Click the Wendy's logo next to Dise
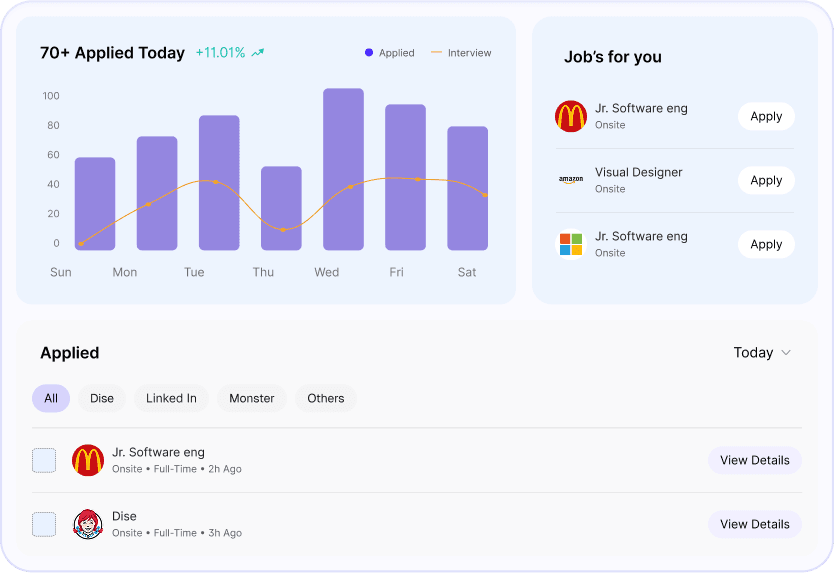This screenshot has height=573, width=834. coord(88,524)
